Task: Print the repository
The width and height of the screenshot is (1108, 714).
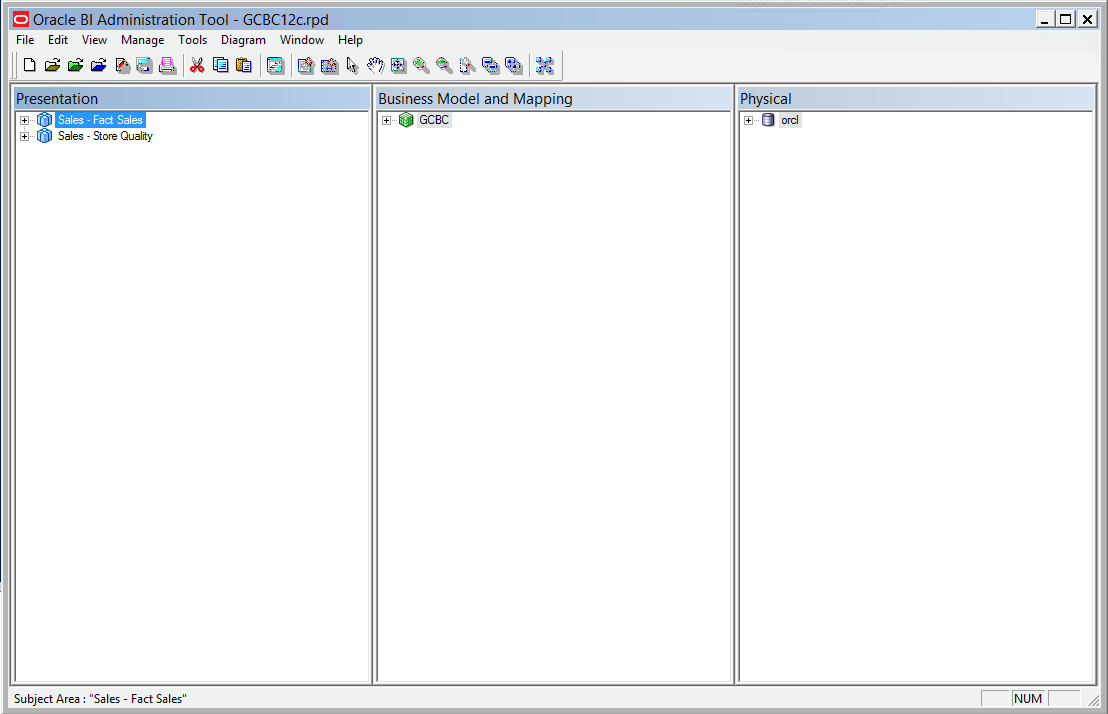Action: [168, 65]
